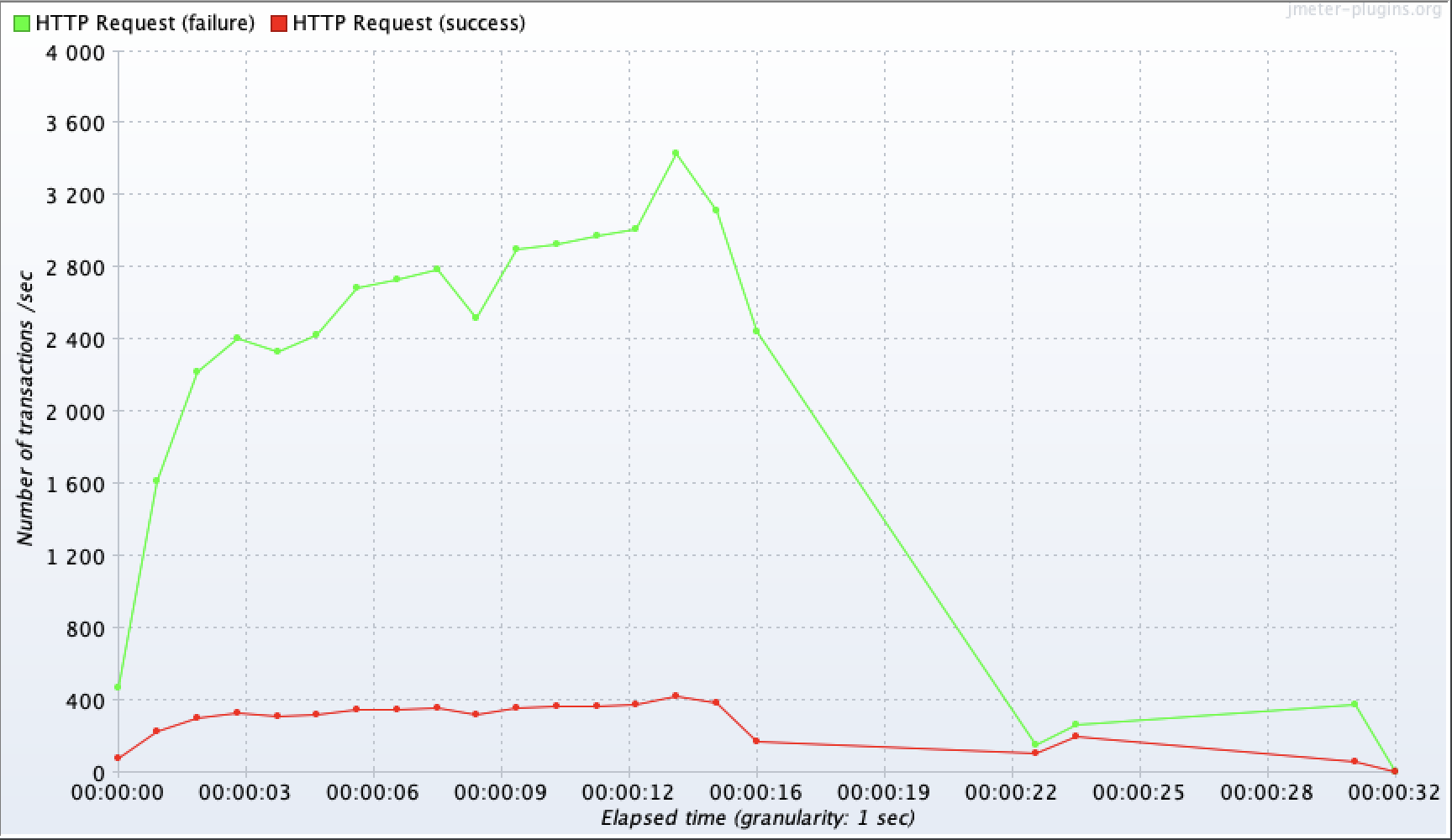Click the 'Elapsed time (granularity: 1 sec)' axis title
This screenshot has width=1452, height=840.
(758, 818)
